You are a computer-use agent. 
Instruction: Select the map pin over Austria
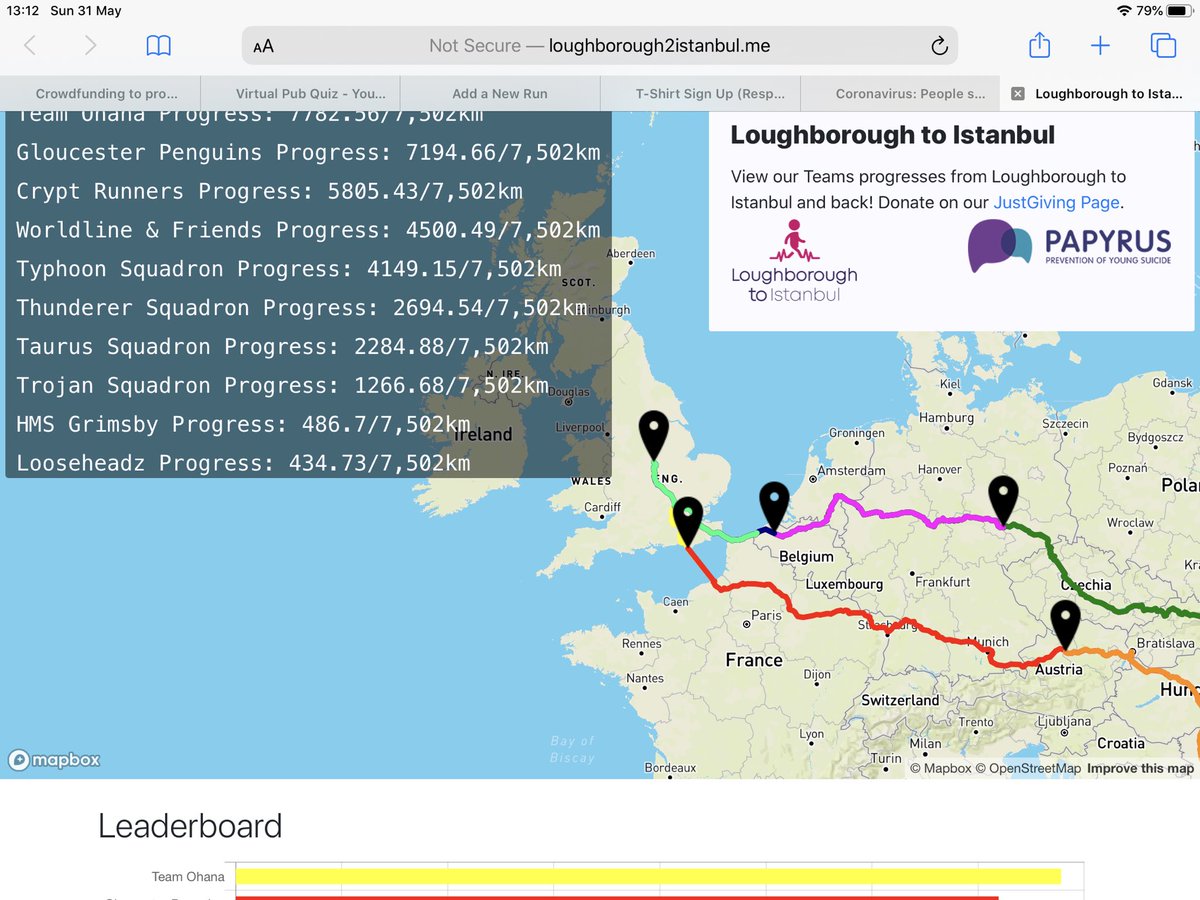(1066, 624)
